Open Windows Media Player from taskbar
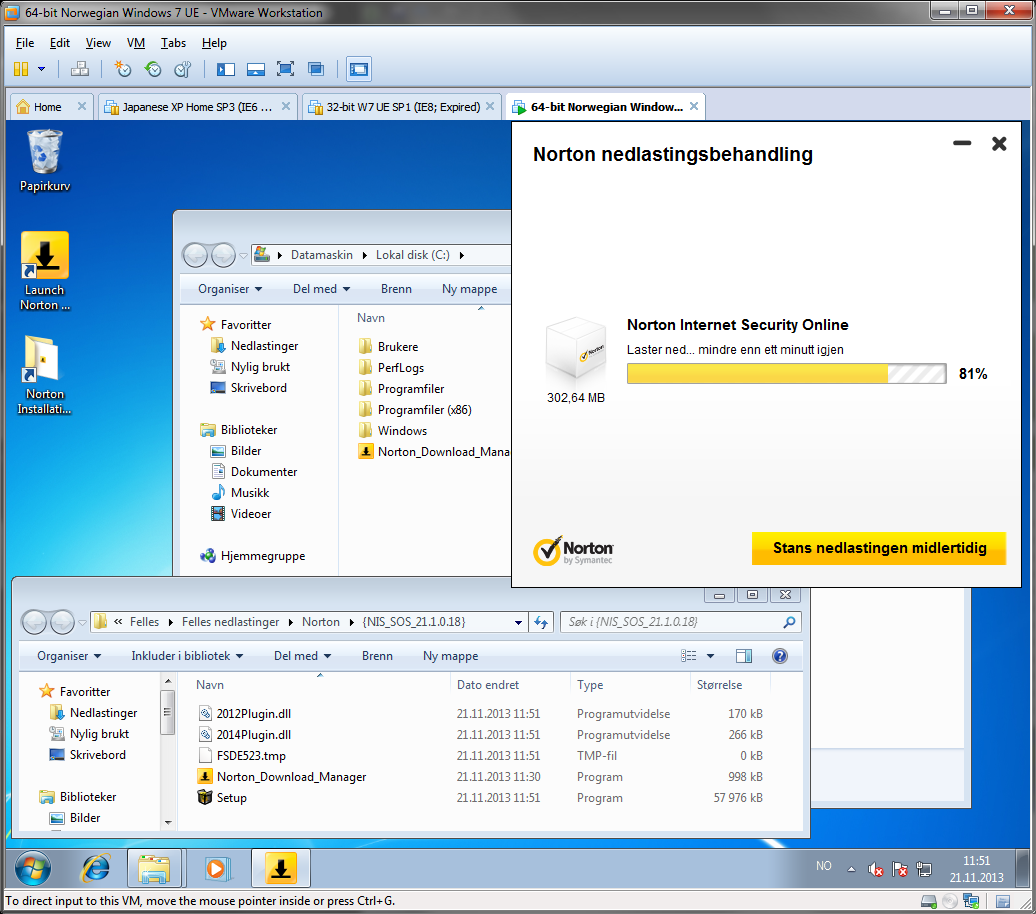The height and width of the screenshot is (914, 1036). (216, 868)
